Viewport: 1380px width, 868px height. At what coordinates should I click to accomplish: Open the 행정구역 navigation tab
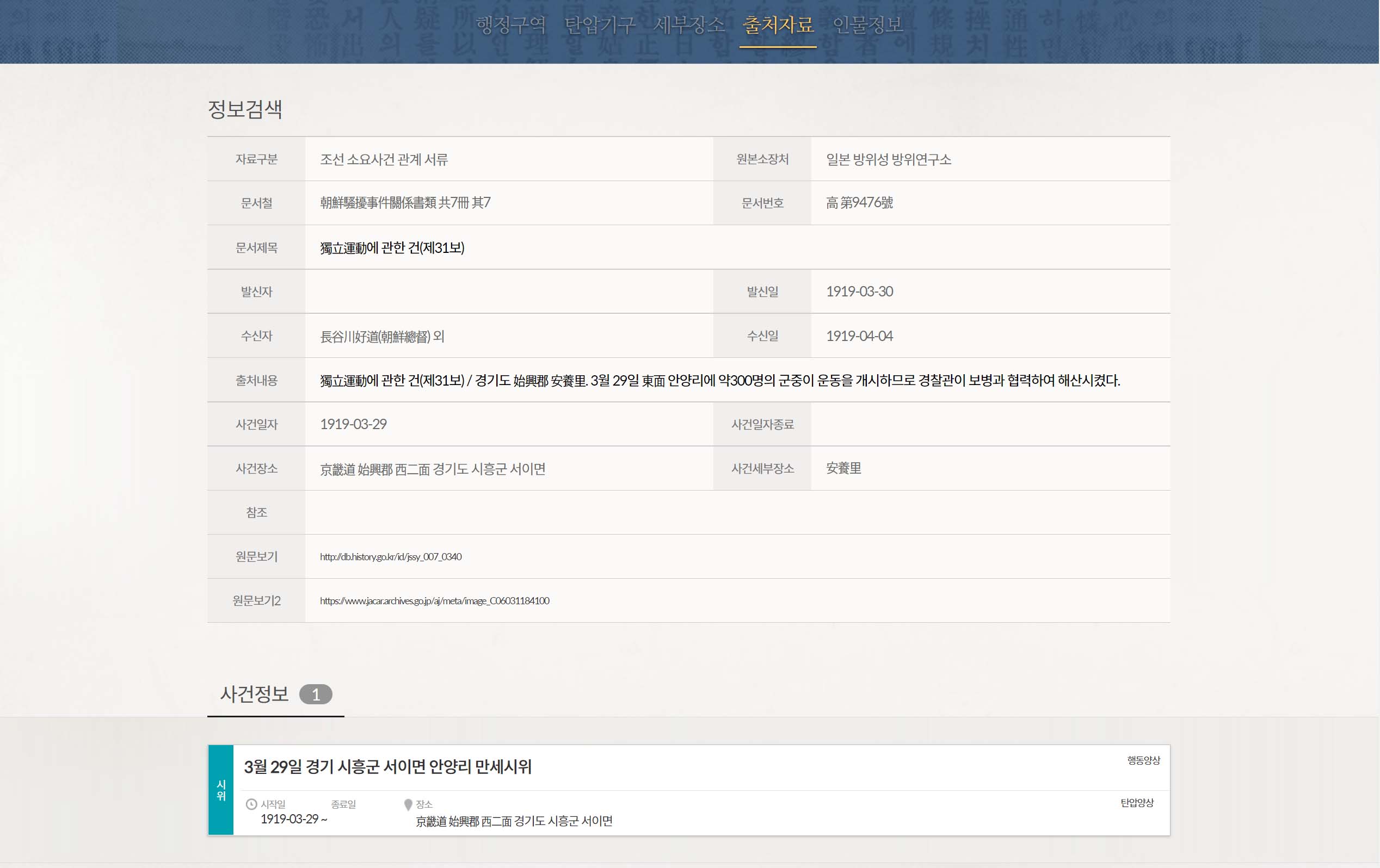tap(510, 24)
